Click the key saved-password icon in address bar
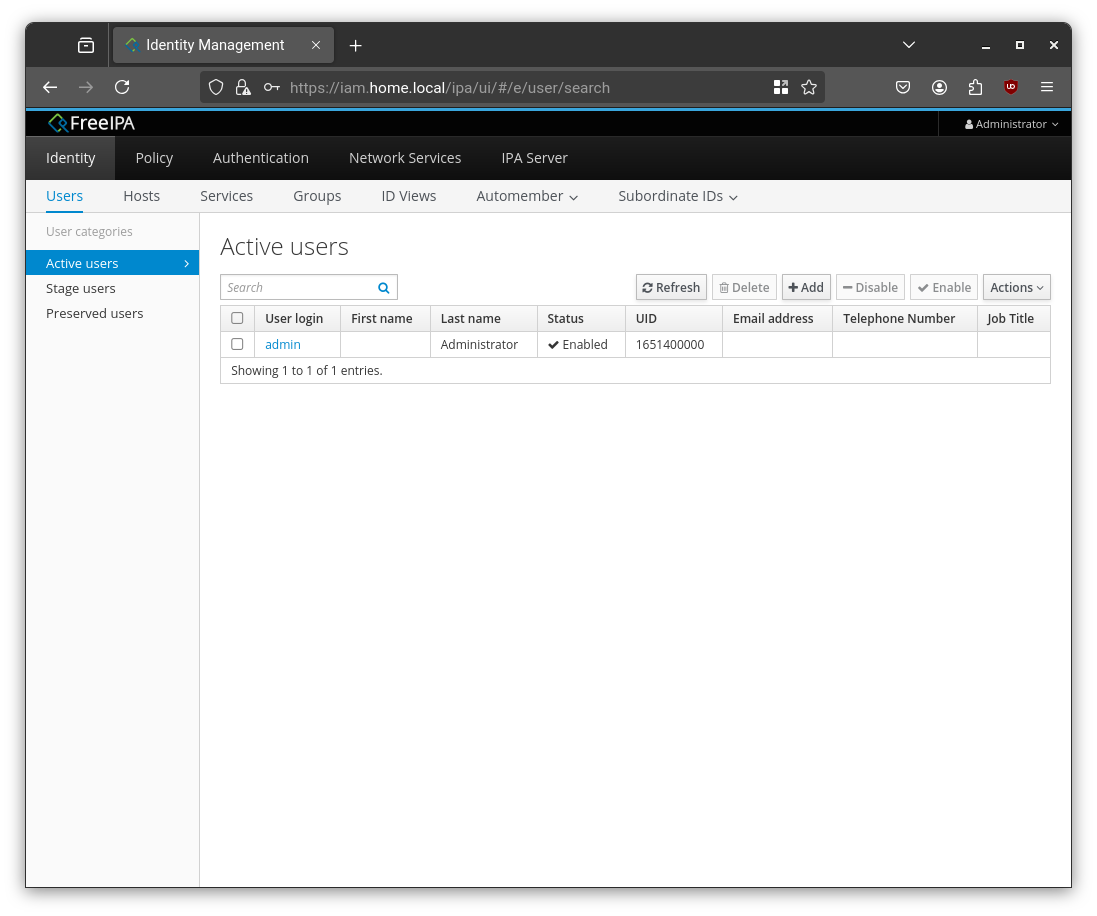This screenshot has width=1097, height=916. pos(271,87)
